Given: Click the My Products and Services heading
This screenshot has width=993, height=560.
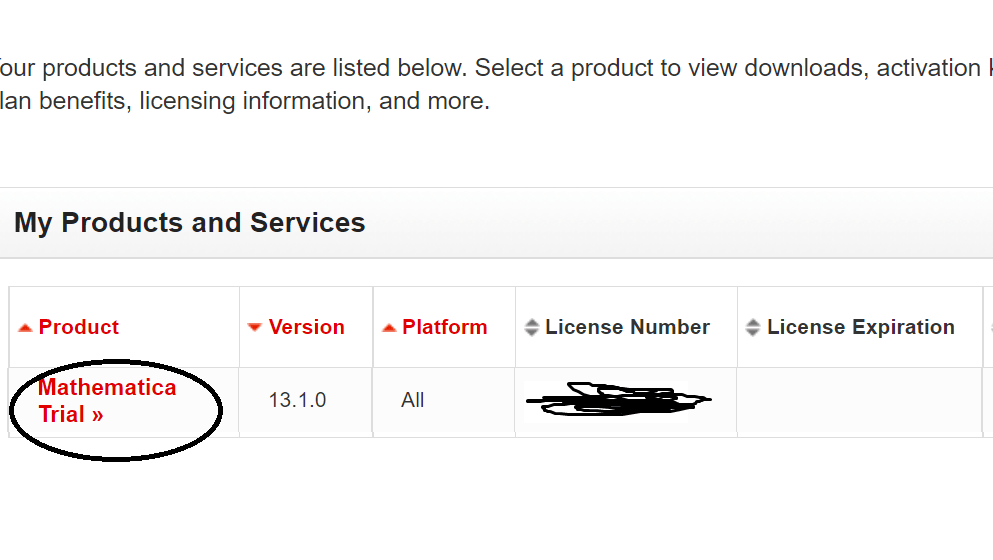Looking at the screenshot, I should [x=190, y=222].
